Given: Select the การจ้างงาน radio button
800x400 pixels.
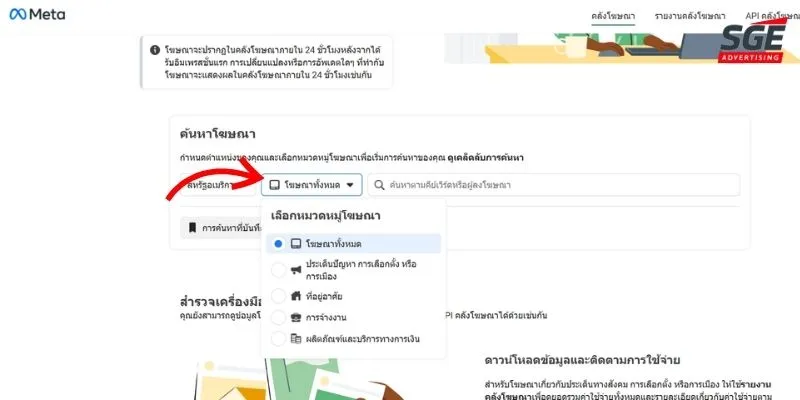Looking at the screenshot, I should pyautogui.click(x=278, y=317).
